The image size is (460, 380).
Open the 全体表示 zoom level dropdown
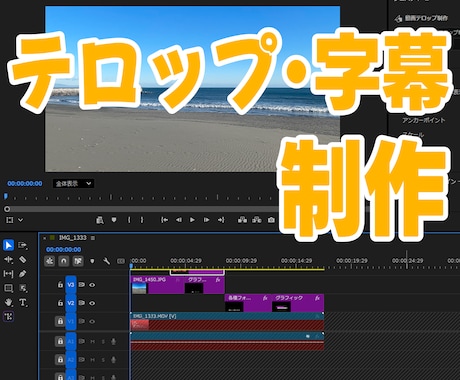73,183
